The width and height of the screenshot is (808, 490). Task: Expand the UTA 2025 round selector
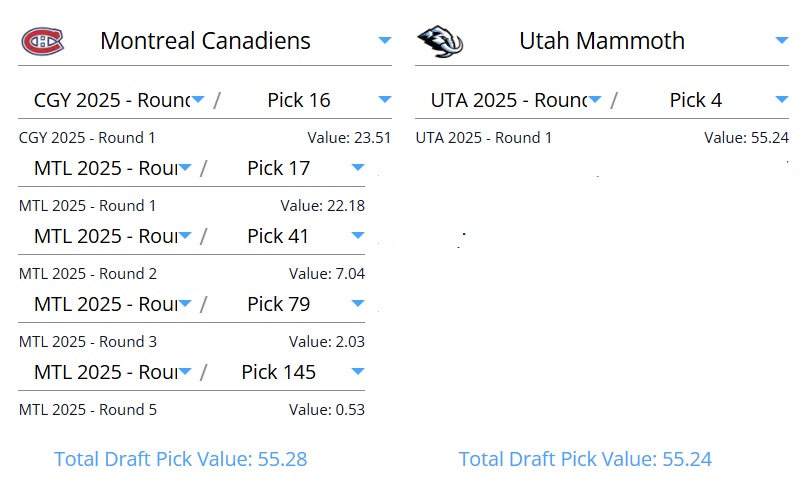(595, 100)
